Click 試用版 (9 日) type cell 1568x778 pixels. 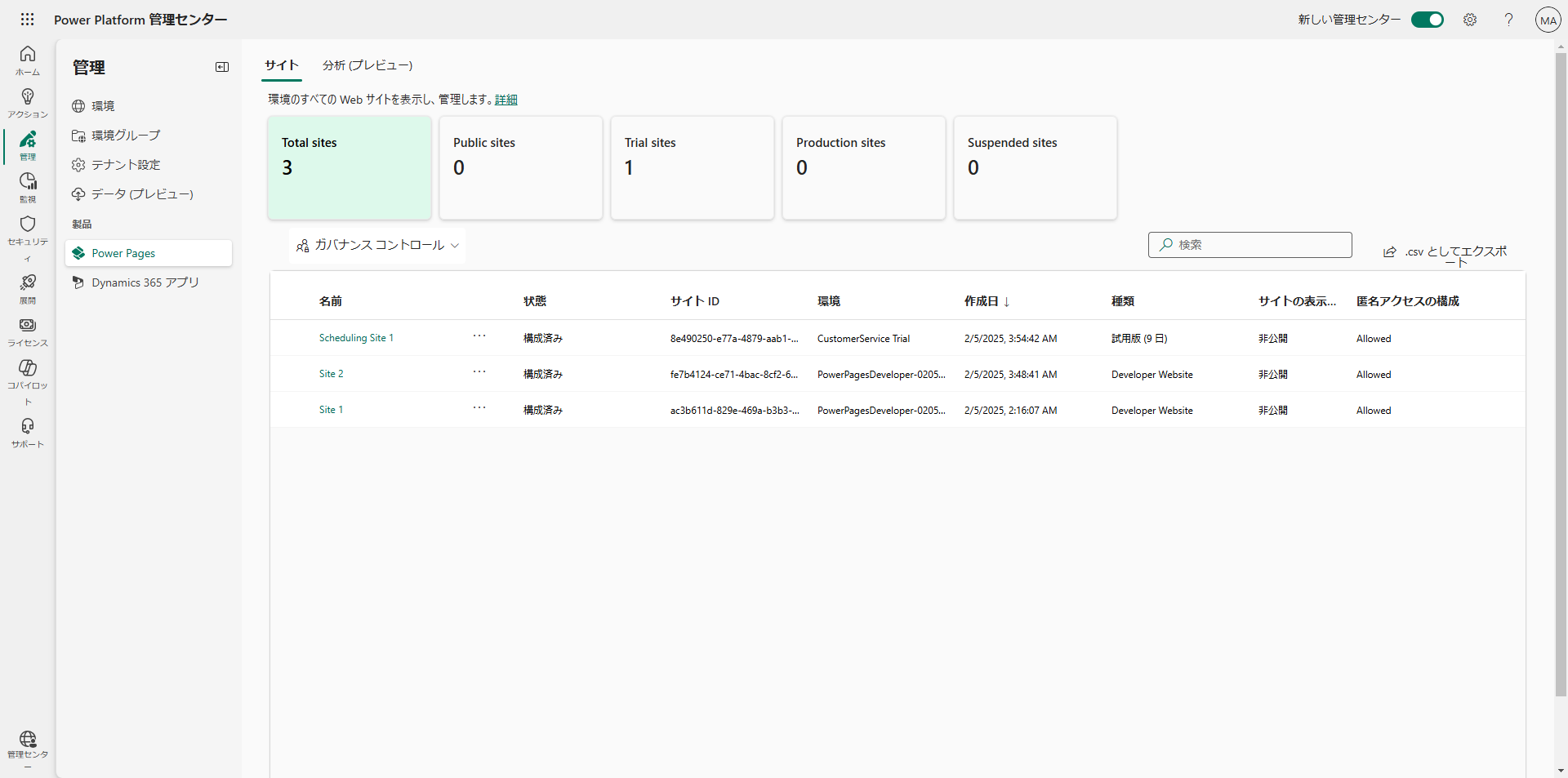pyautogui.click(x=1139, y=339)
